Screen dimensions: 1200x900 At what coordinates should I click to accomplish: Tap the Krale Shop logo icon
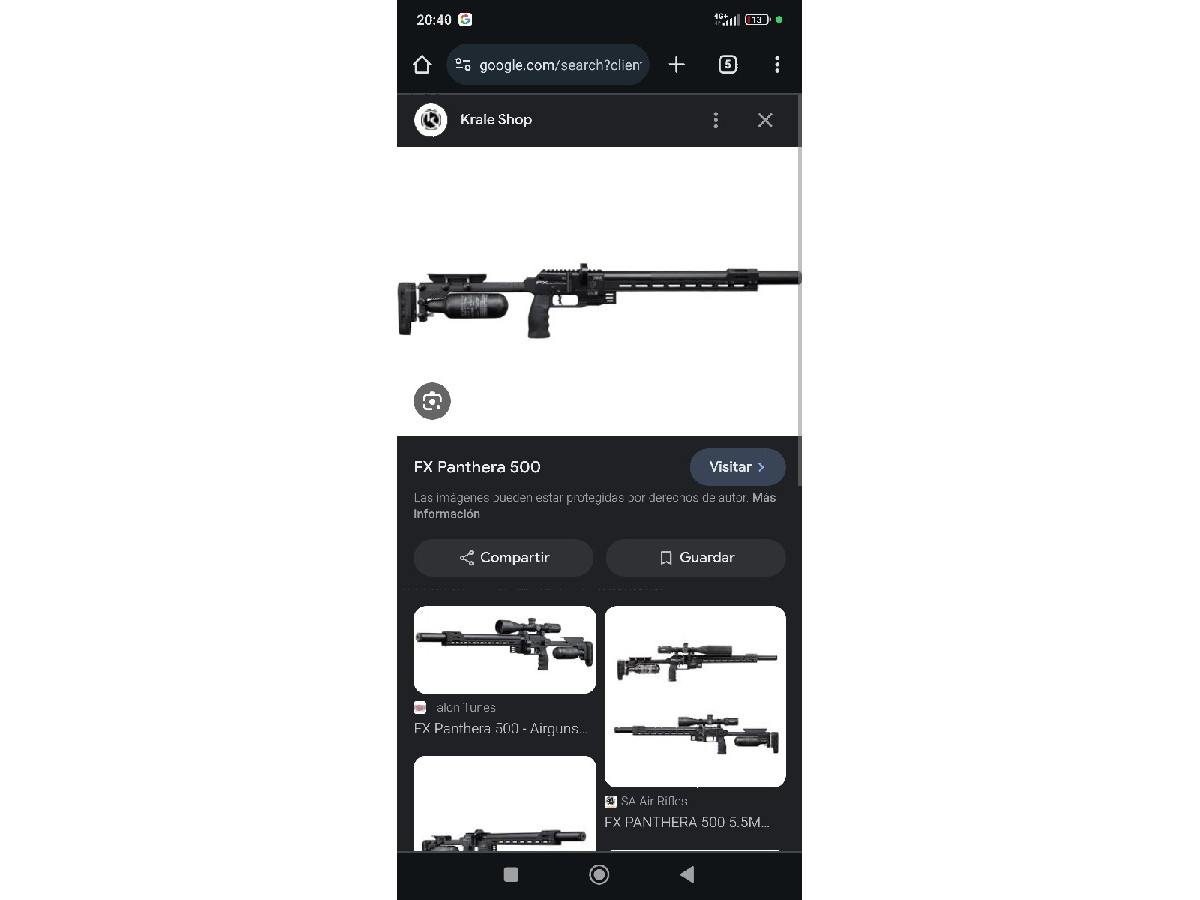431,120
